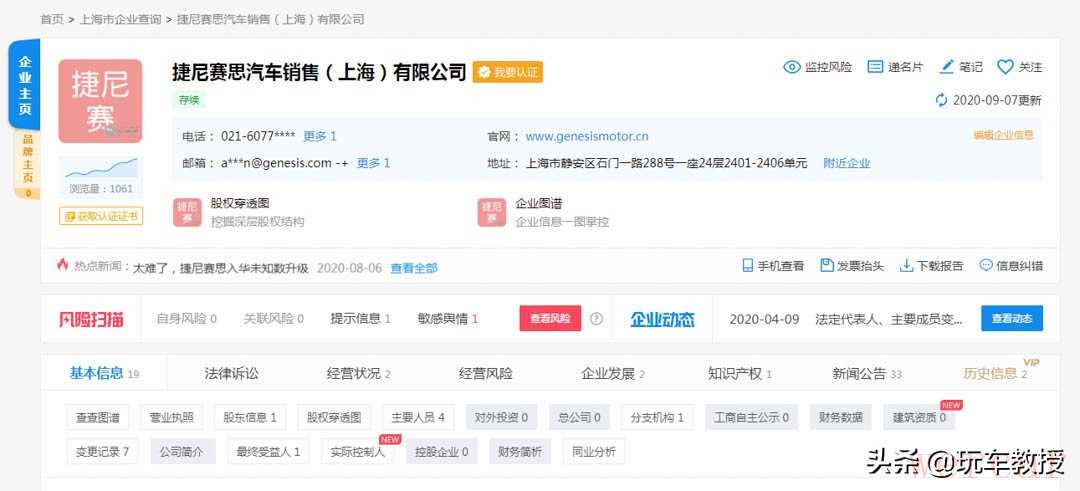1080x491 pixels.
Task: Switch to the 法律诉讼 tab
Action: click(231, 373)
